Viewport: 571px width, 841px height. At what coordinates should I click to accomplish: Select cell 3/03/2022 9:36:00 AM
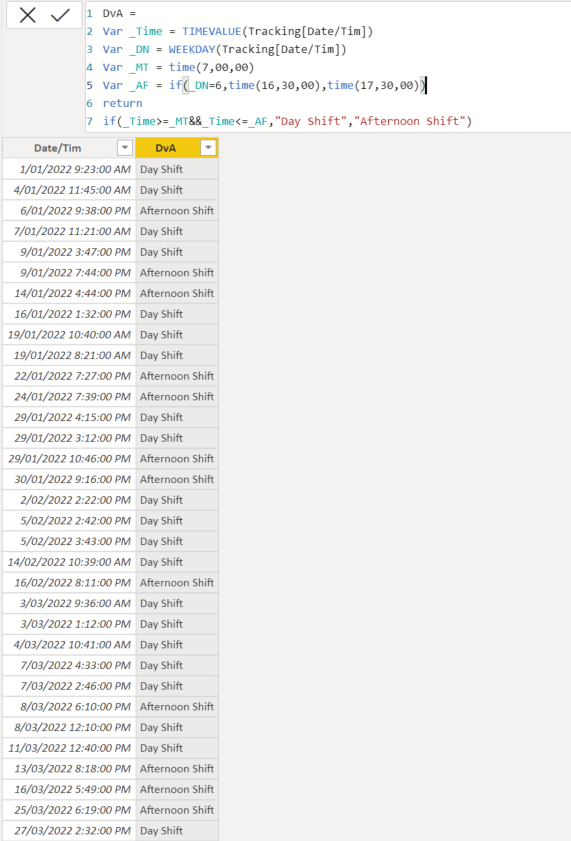(x=69, y=603)
